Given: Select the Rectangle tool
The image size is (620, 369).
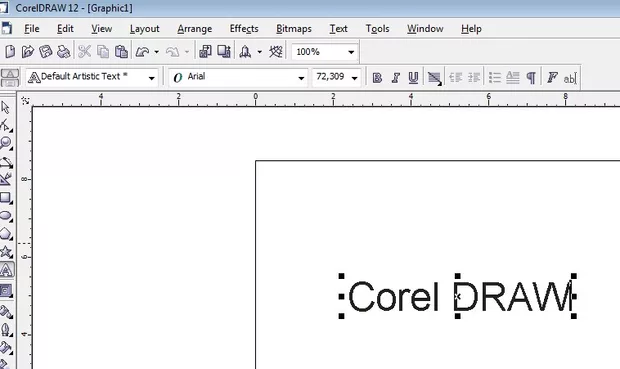Looking at the screenshot, I should pyautogui.click(x=6, y=198).
